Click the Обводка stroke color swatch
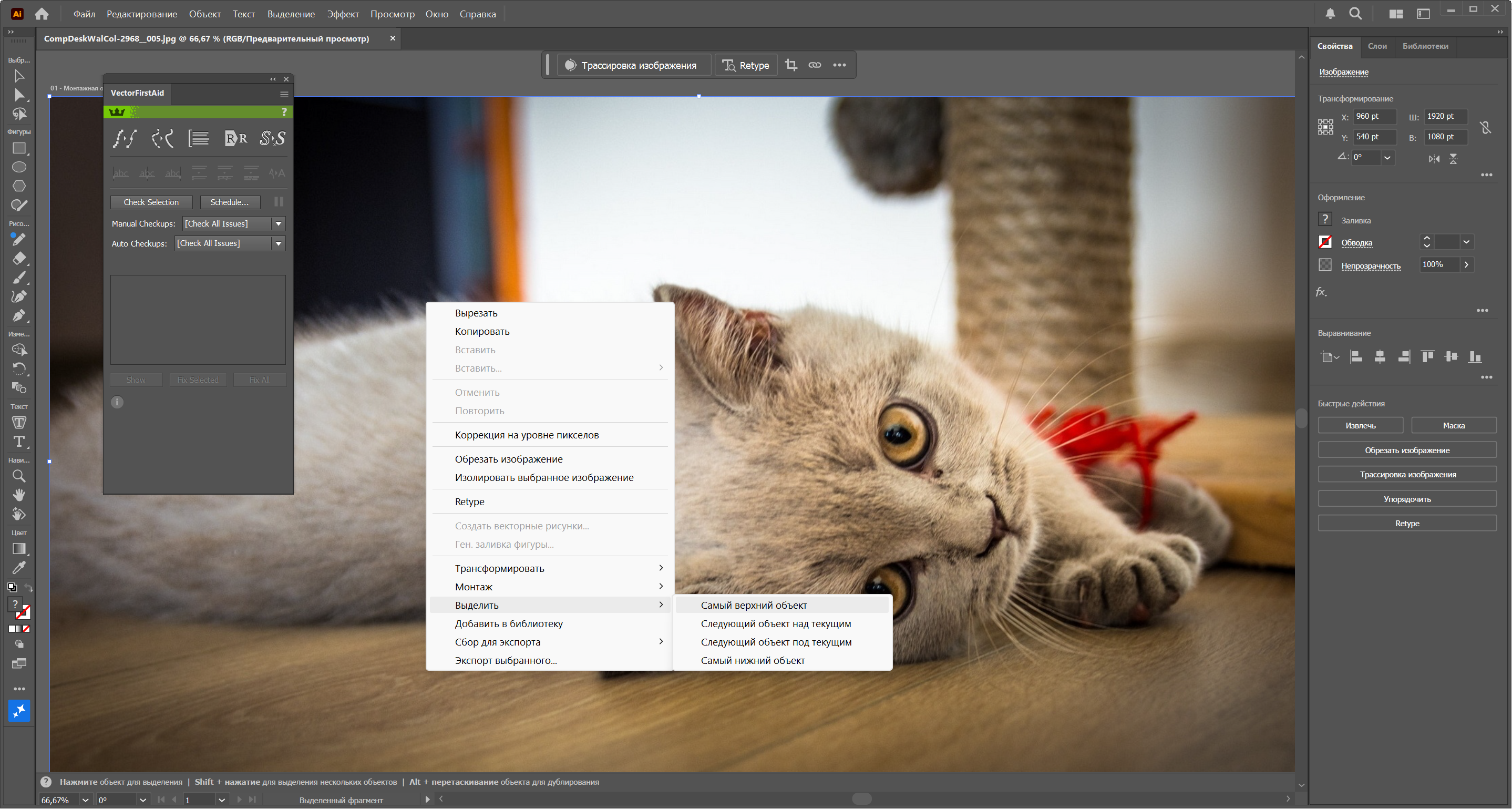The image size is (1512, 809). tap(1325, 242)
